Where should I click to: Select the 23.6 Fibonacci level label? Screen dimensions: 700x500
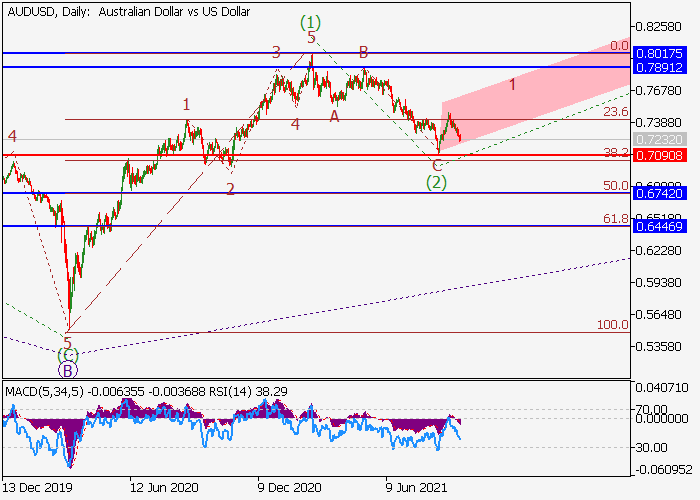pyautogui.click(x=616, y=112)
